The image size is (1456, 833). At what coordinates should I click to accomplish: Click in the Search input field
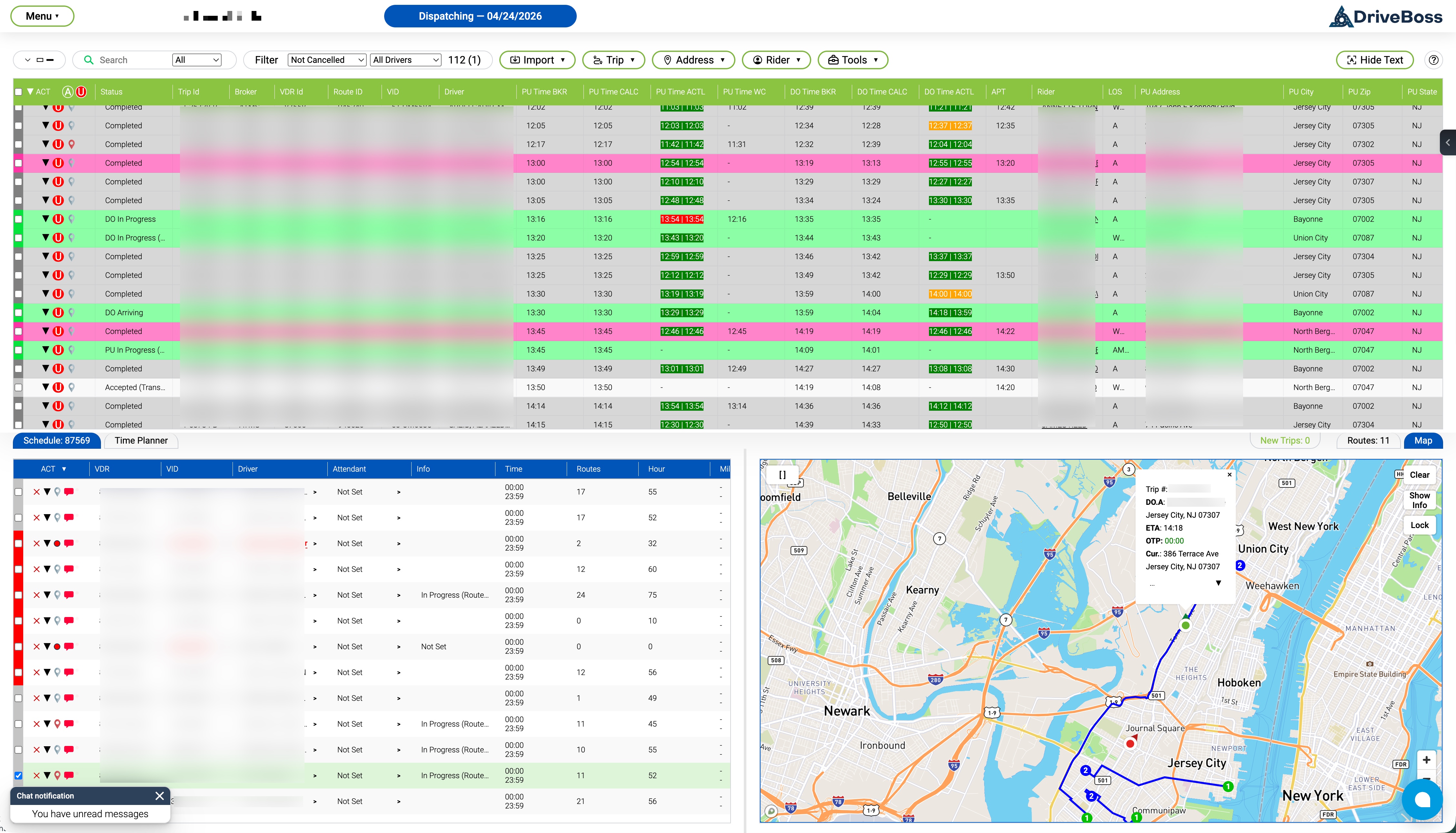pyautogui.click(x=132, y=60)
